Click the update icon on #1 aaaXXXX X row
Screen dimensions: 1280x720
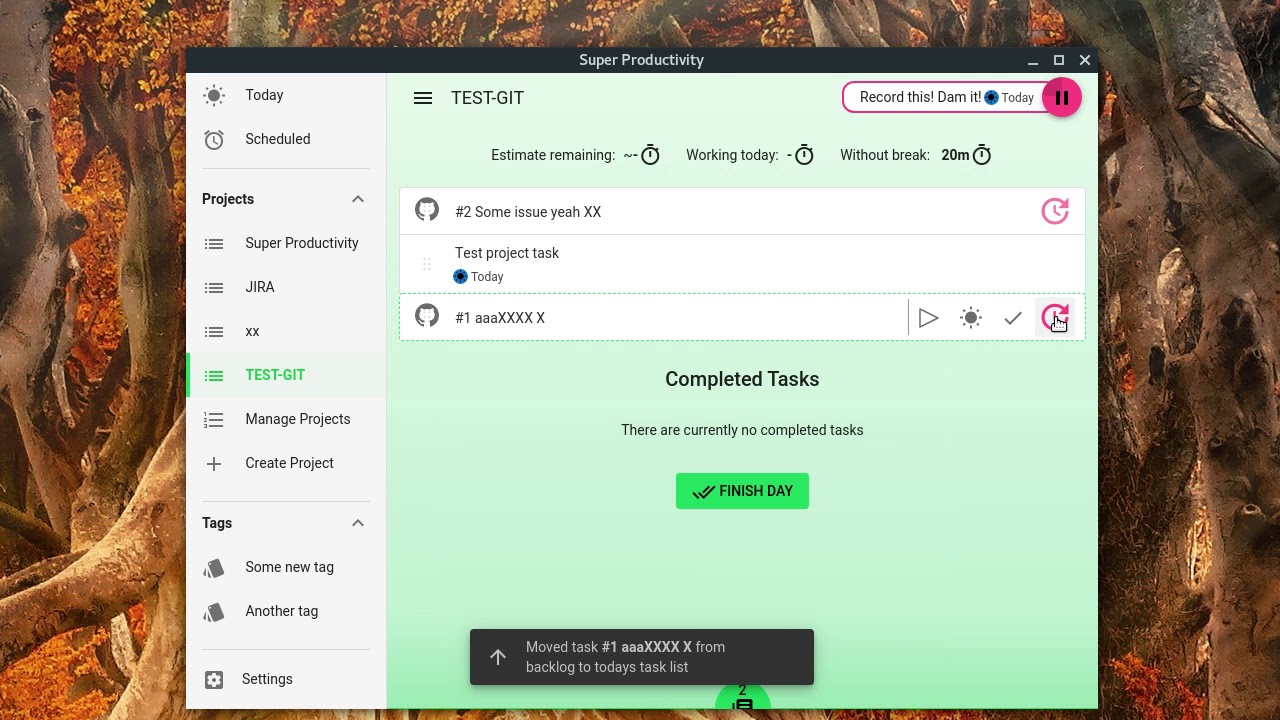pyautogui.click(x=1055, y=318)
